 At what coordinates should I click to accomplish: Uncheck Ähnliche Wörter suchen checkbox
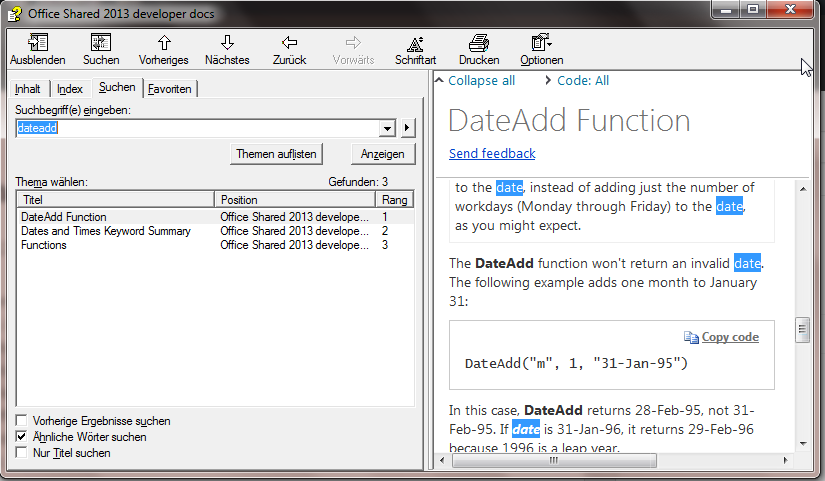pyautogui.click(x=22, y=436)
